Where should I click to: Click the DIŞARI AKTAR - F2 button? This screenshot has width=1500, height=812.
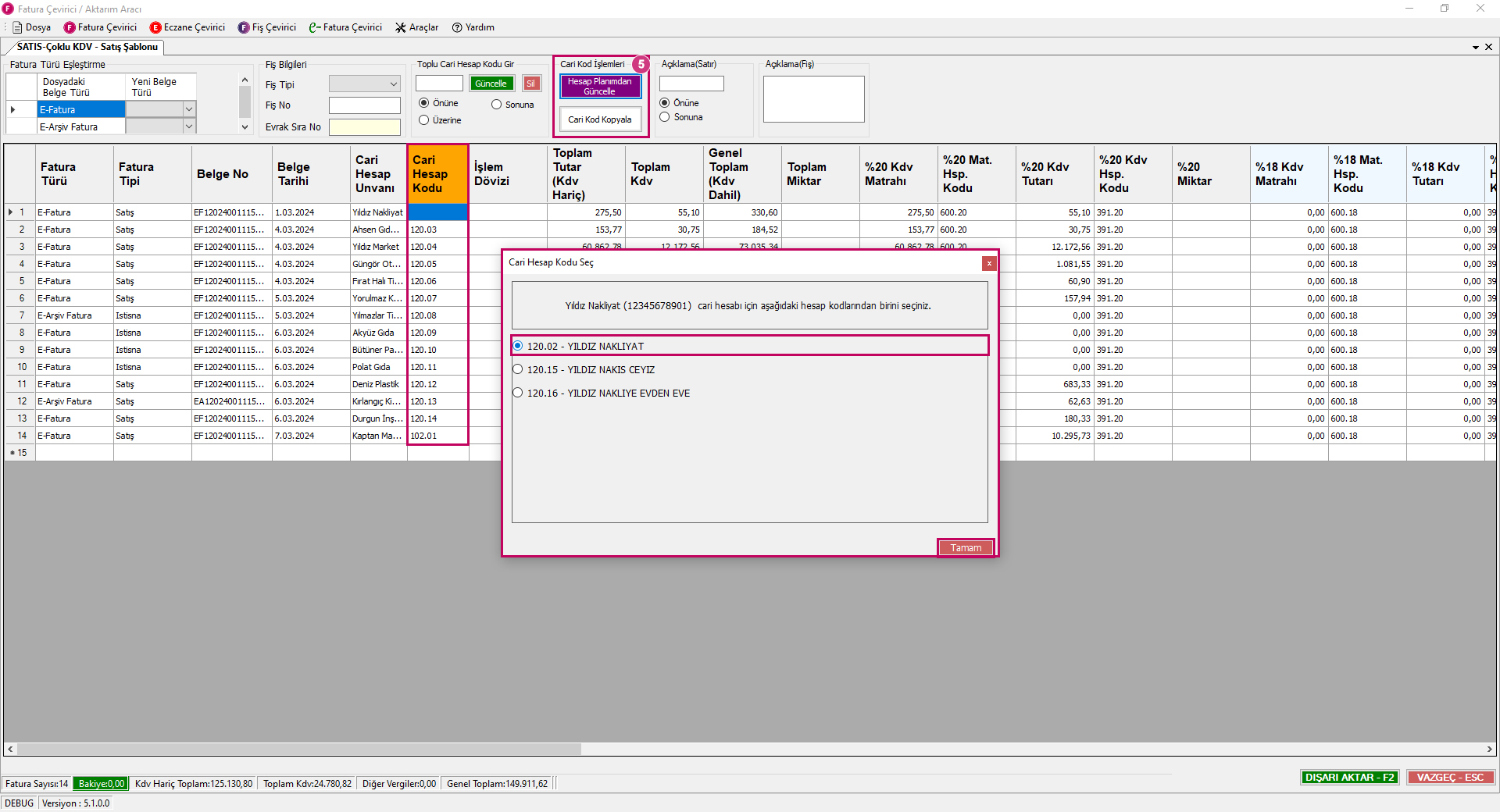coord(1349,777)
